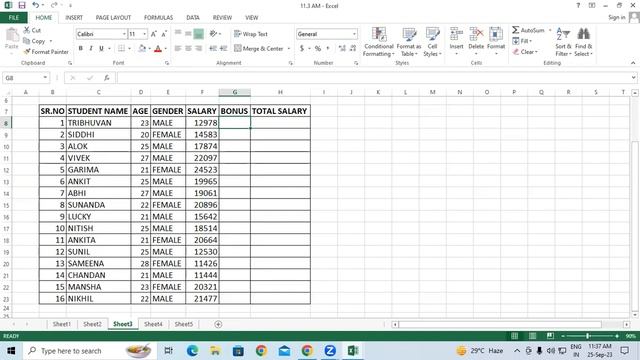Click the accounting dollar format icon

point(302,48)
